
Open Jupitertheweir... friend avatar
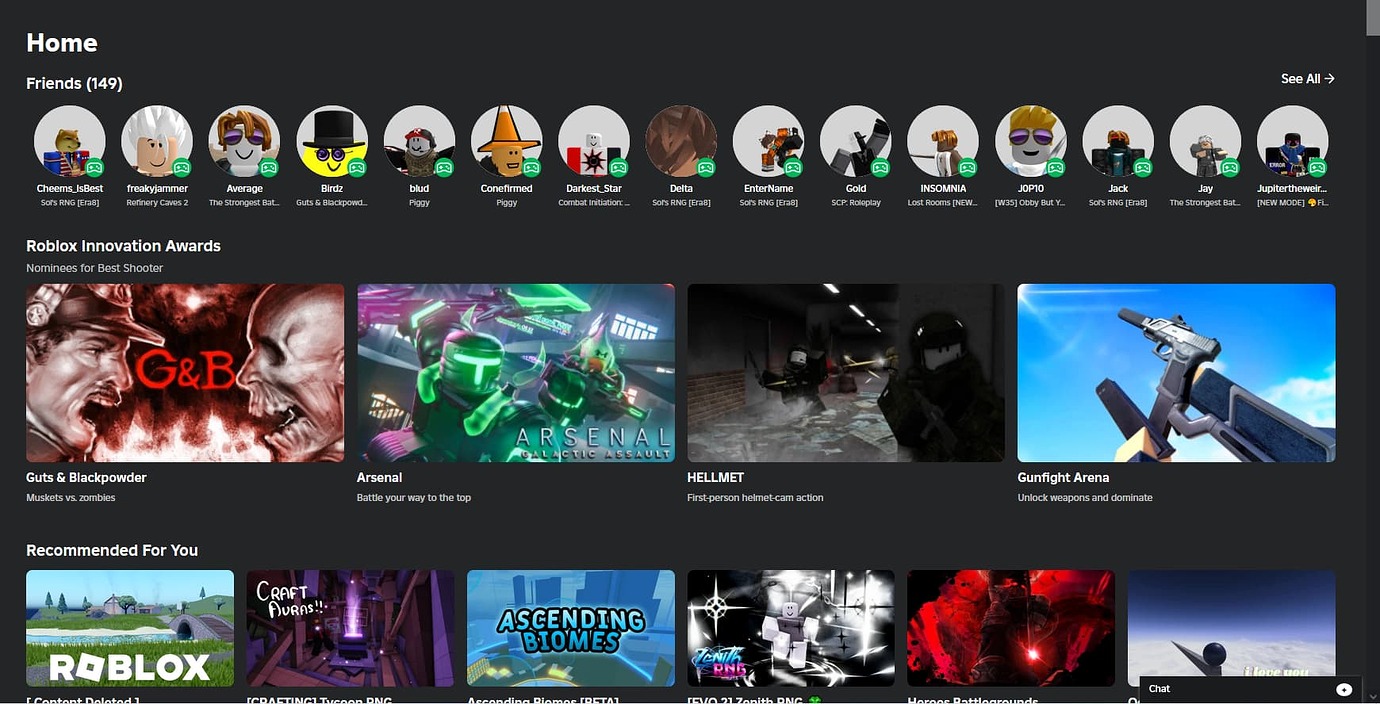1293,141
